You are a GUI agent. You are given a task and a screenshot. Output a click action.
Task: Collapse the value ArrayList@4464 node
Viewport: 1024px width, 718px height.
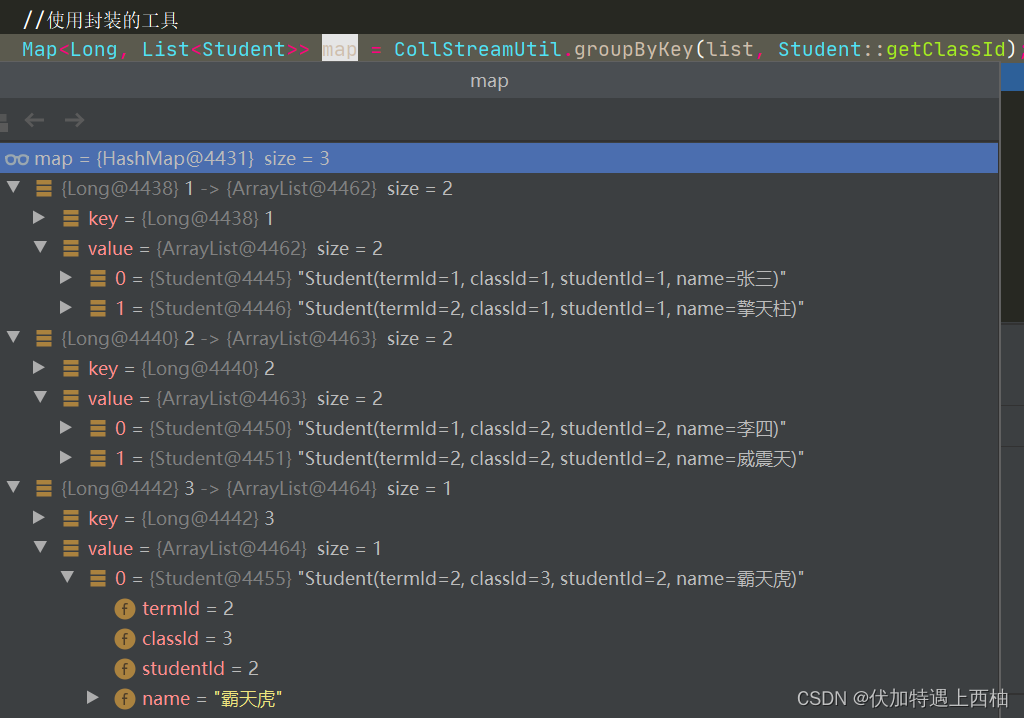[x=40, y=547]
